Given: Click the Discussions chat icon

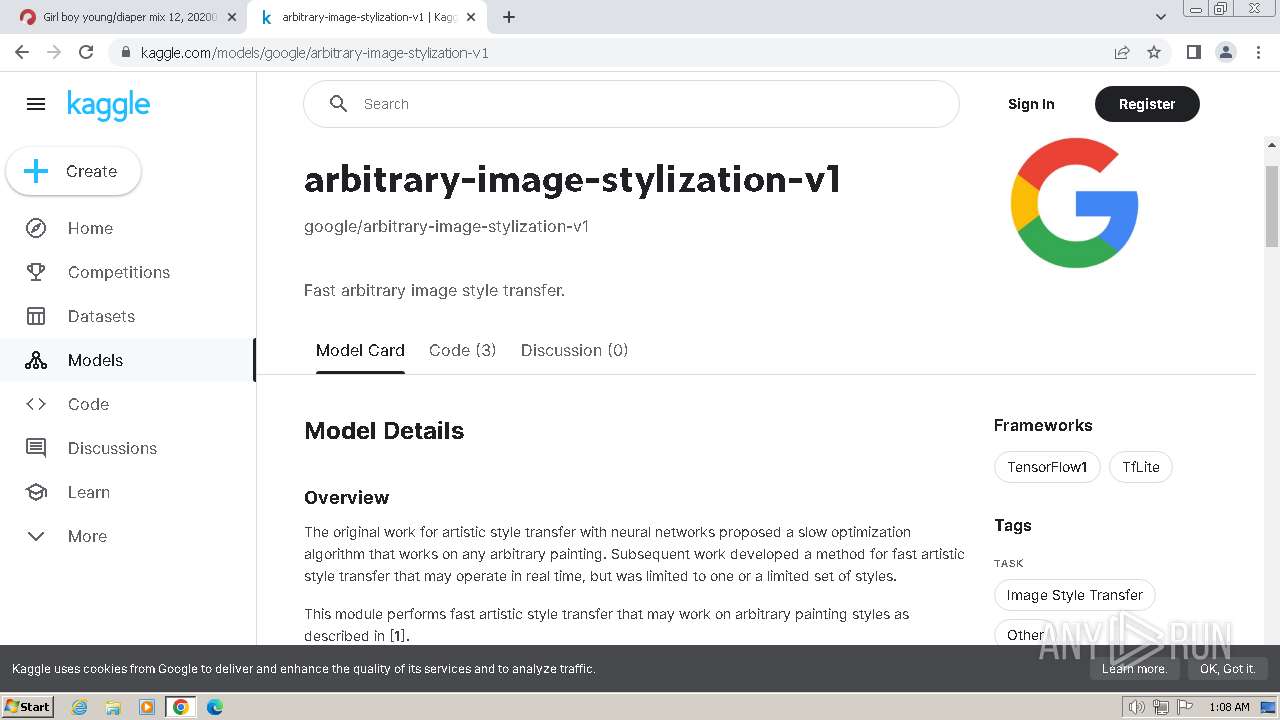Looking at the screenshot, I should coord(36,448).
